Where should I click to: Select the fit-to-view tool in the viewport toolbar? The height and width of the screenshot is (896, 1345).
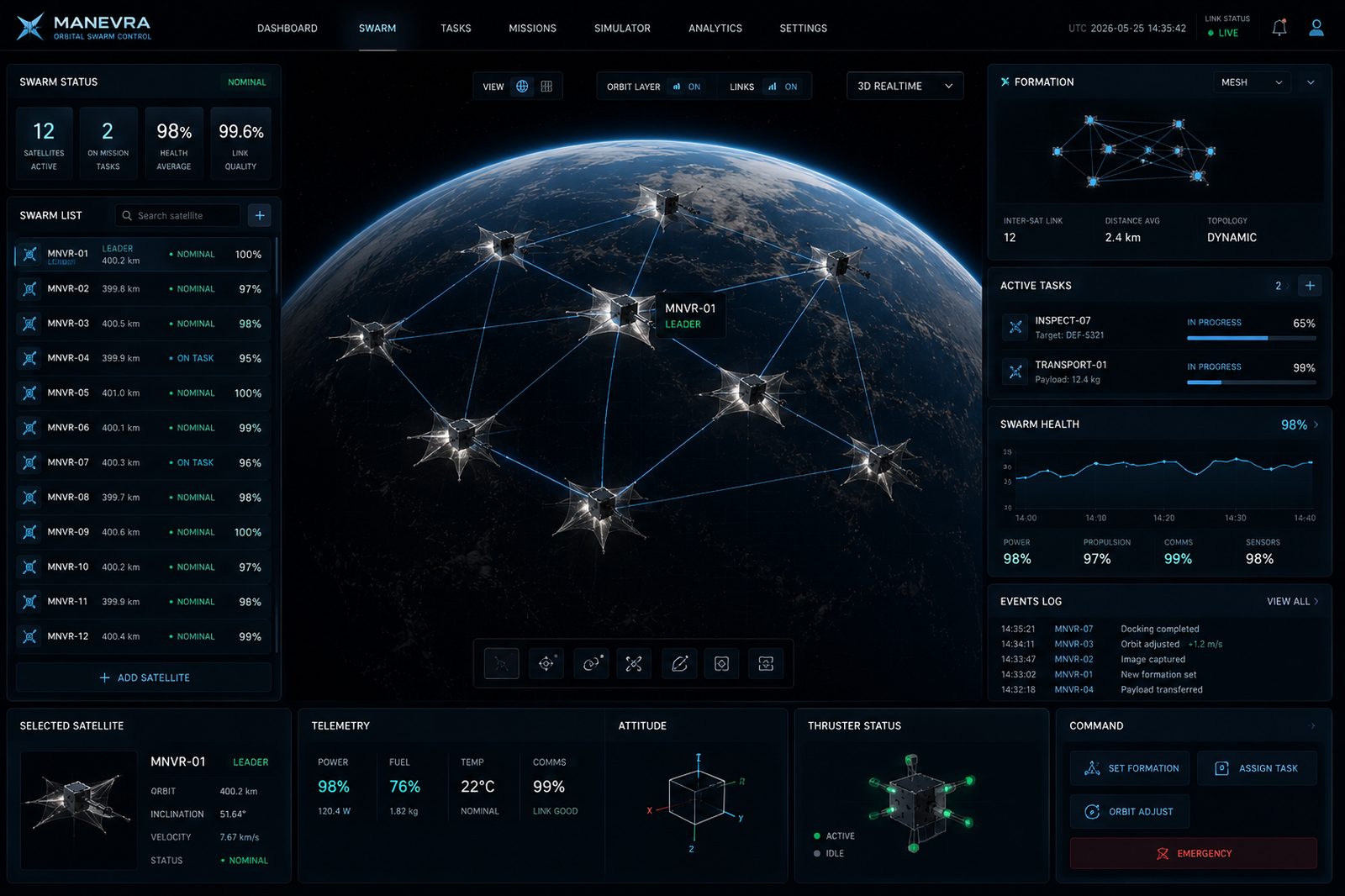click(x=766, y=663)
